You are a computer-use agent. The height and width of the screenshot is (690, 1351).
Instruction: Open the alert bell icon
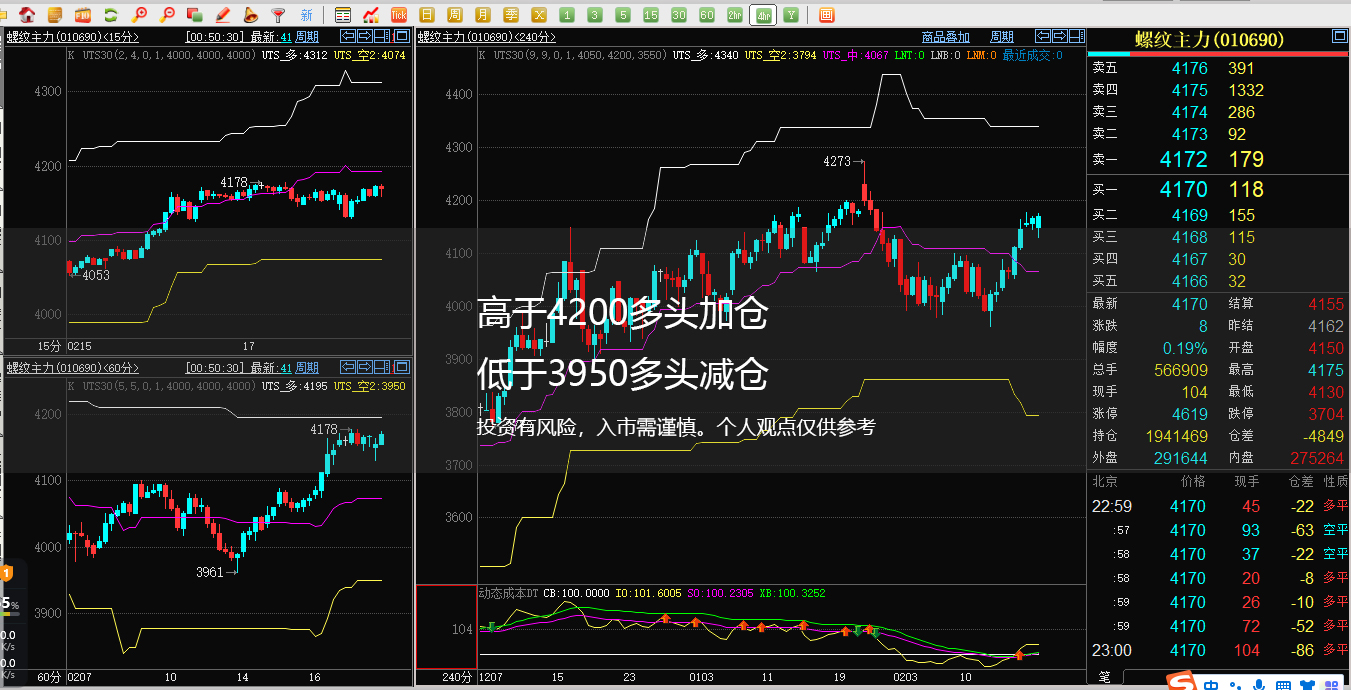coord(250,15)
